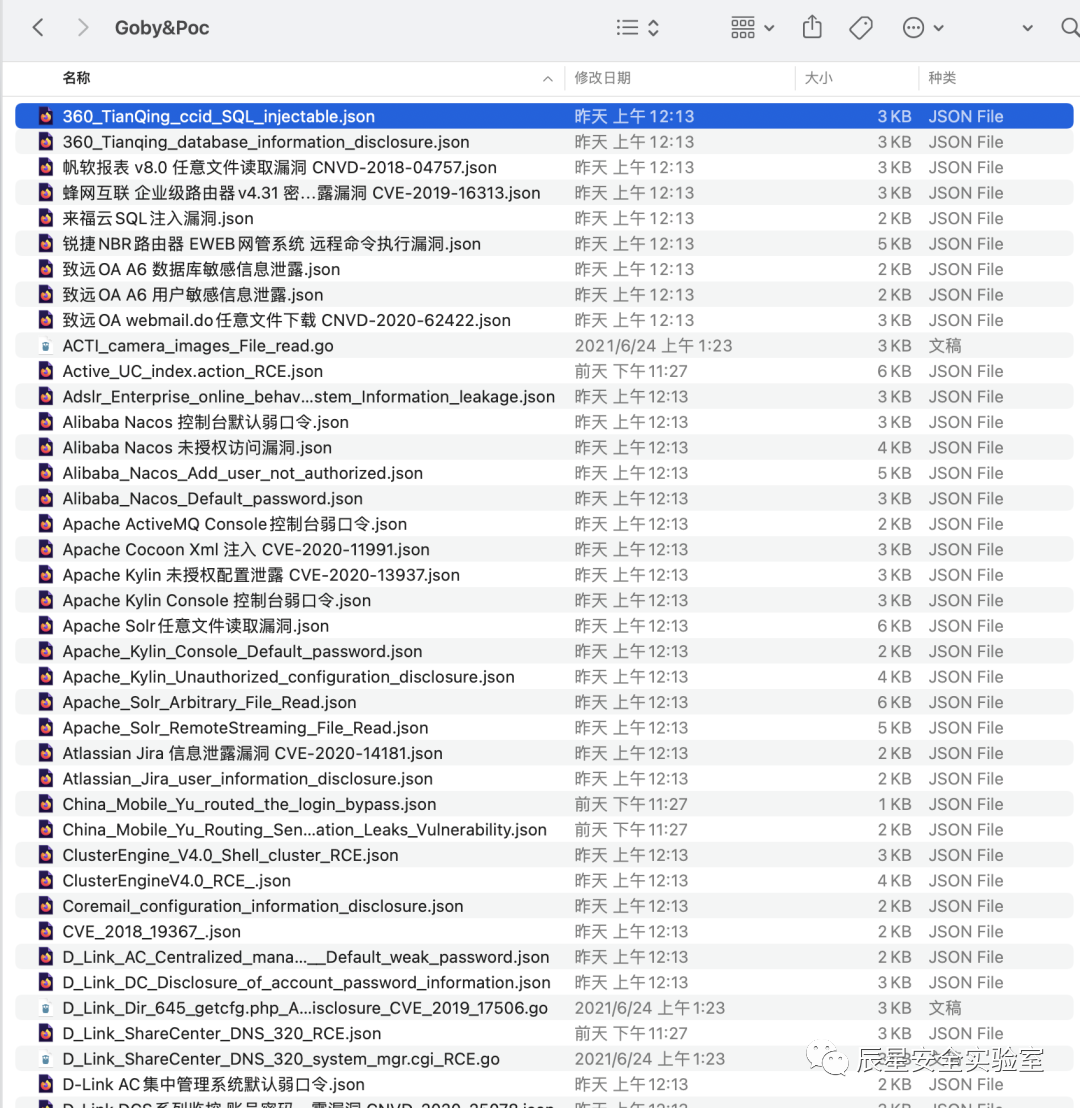Select Alibaba Nacos 控制台默认弱口令.json
The image size is (1080, 1108).
pos(544,422)
